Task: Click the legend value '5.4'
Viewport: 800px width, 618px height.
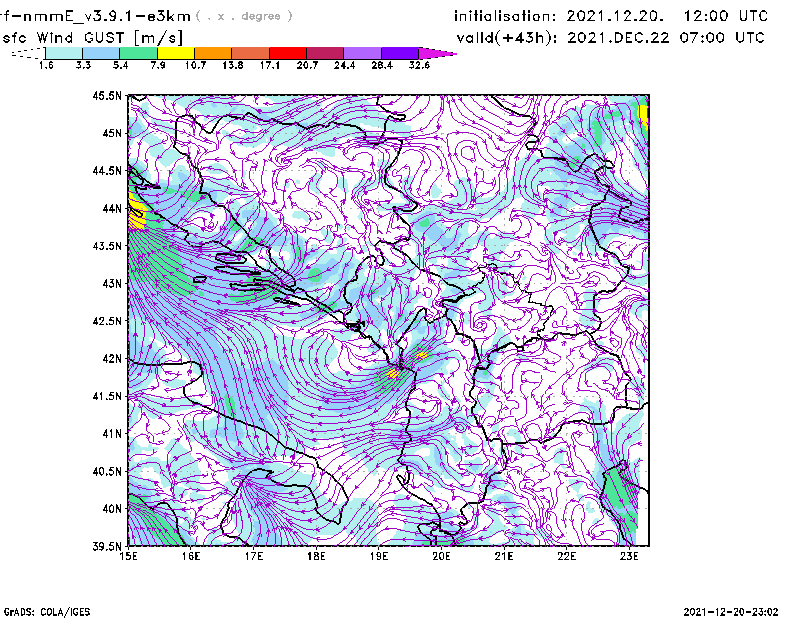Action: 120,65
